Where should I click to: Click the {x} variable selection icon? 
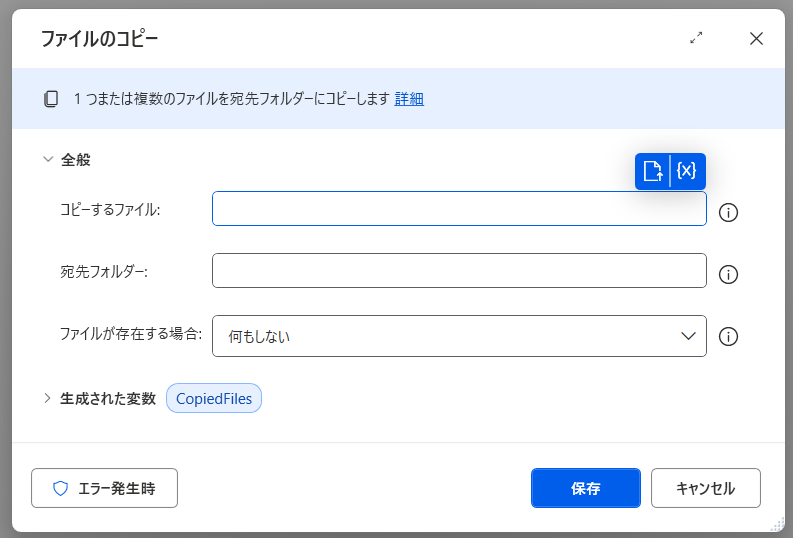[687, 171]
